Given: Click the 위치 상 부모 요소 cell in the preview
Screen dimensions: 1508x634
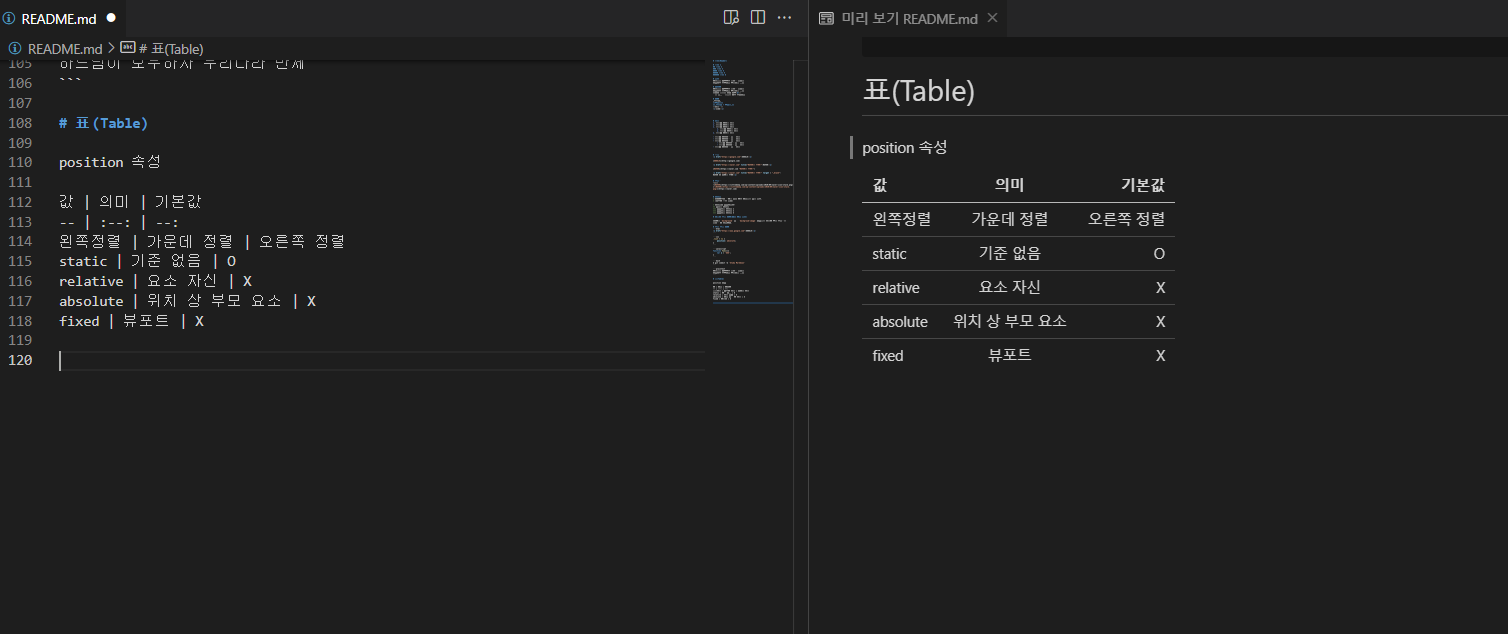Looking at the screenshot, I should [x=1009, y=321].
